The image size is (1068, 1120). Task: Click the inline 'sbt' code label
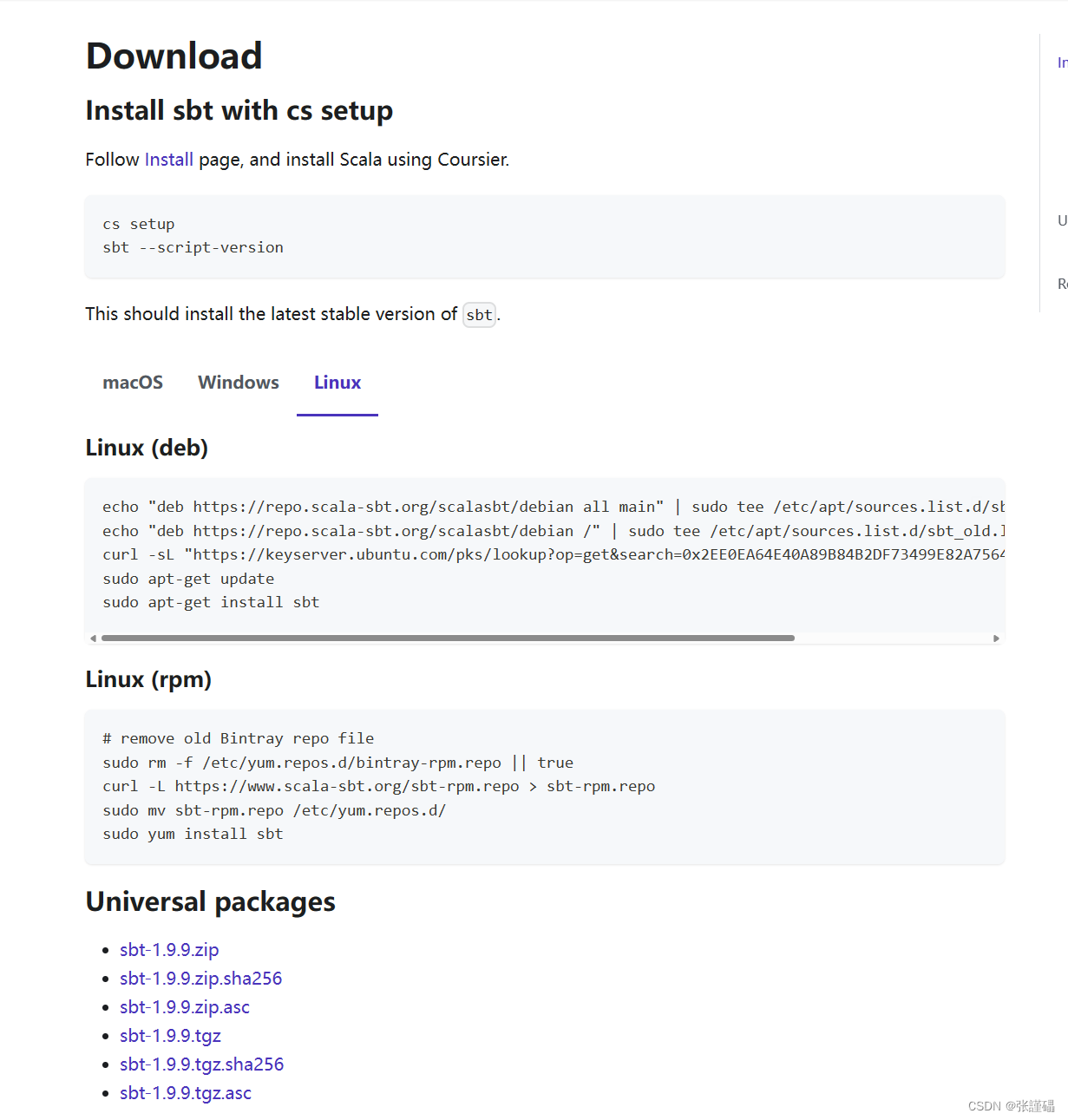[480, 315]
